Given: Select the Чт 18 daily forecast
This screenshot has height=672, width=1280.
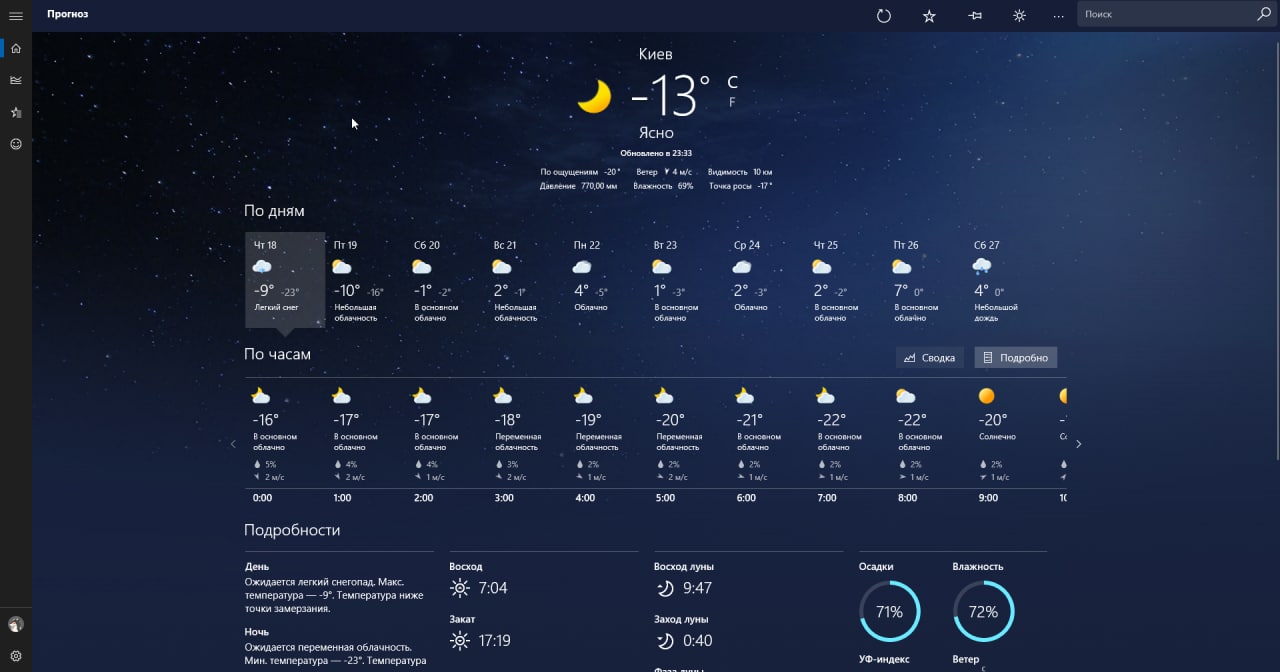Looking at the screenshot, I should click(285, 279).
